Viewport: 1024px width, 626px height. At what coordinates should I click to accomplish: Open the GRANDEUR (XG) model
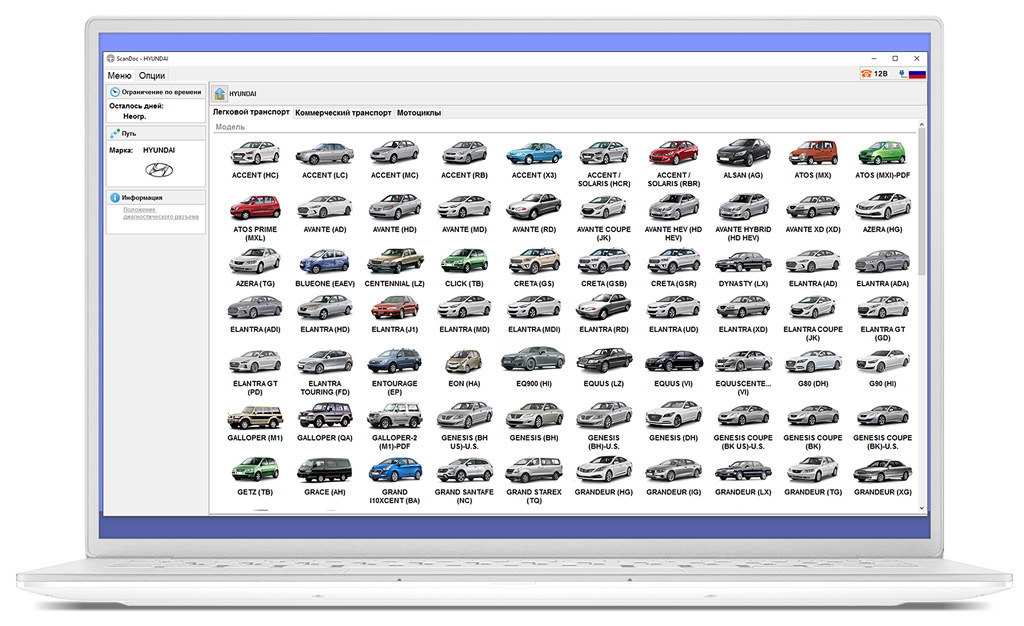(883, 477)
